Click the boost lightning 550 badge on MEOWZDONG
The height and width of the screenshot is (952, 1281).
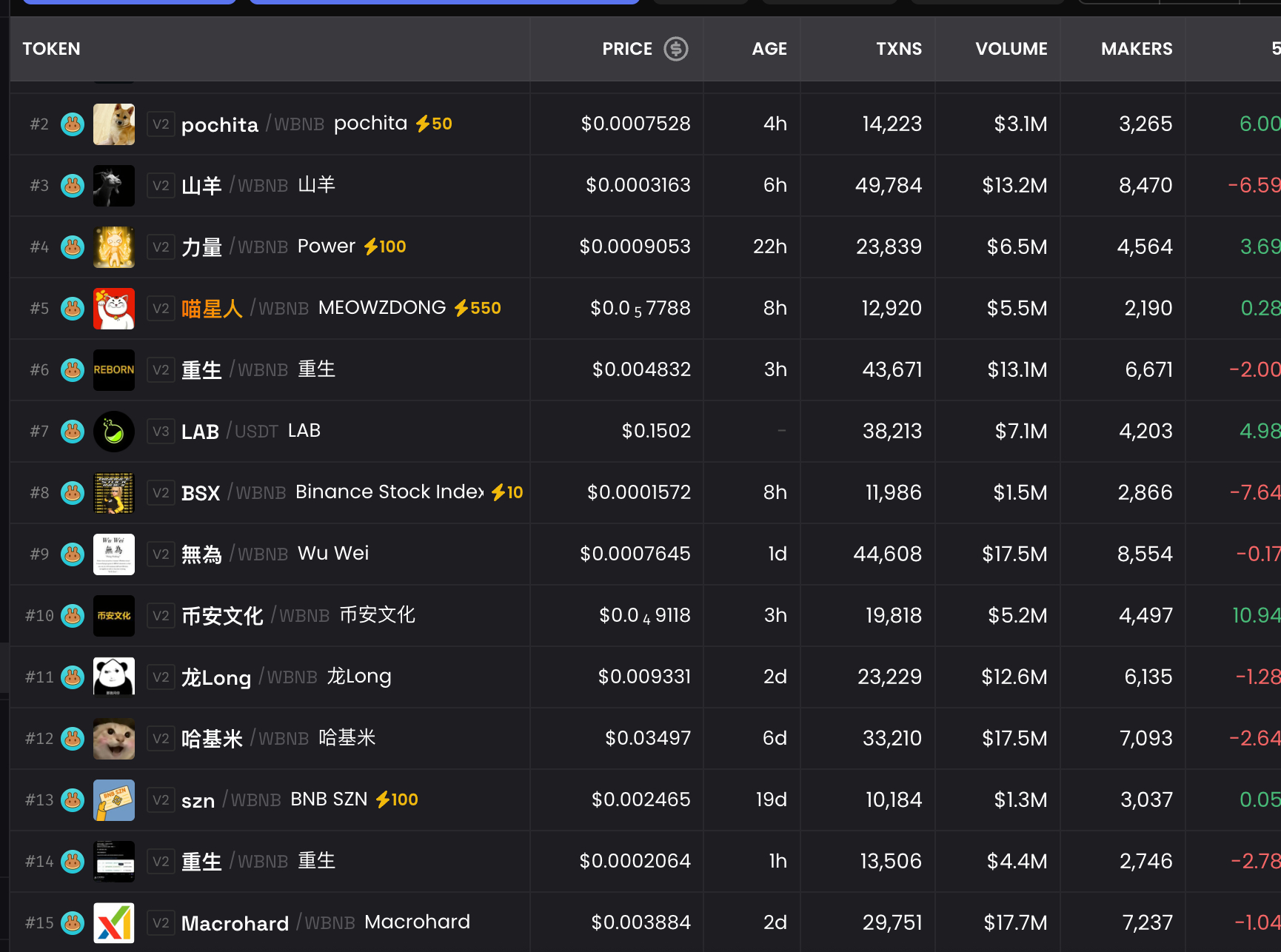coord(478,308)
